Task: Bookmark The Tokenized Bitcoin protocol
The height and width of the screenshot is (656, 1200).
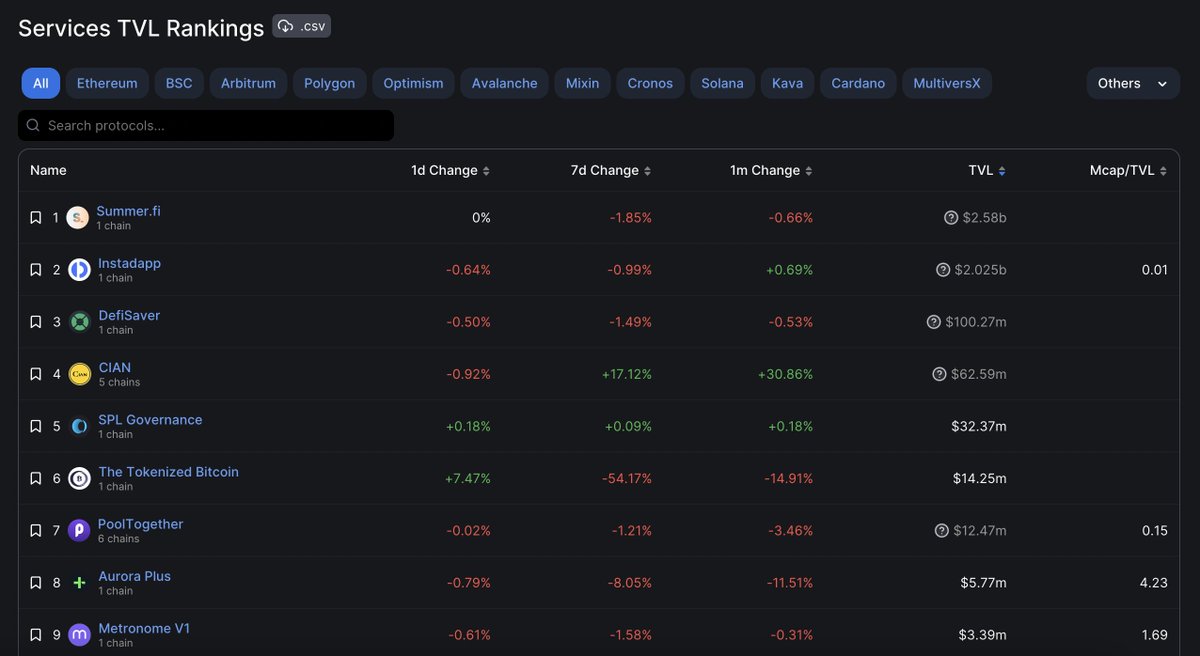Action: [x=36, y=478]
